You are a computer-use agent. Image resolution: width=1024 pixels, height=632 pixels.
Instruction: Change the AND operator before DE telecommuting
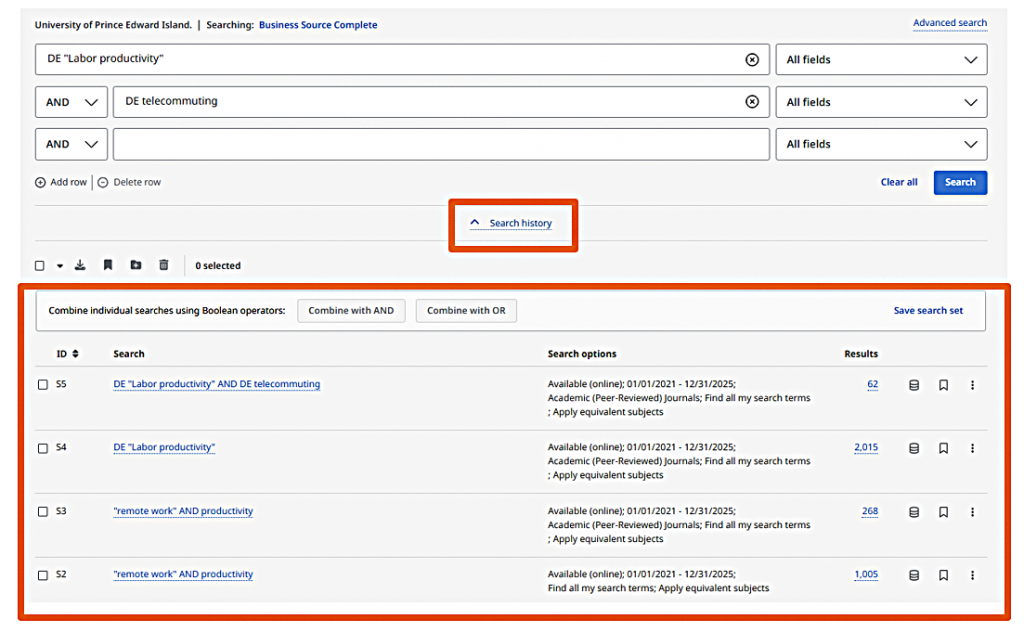coord(71,102)
